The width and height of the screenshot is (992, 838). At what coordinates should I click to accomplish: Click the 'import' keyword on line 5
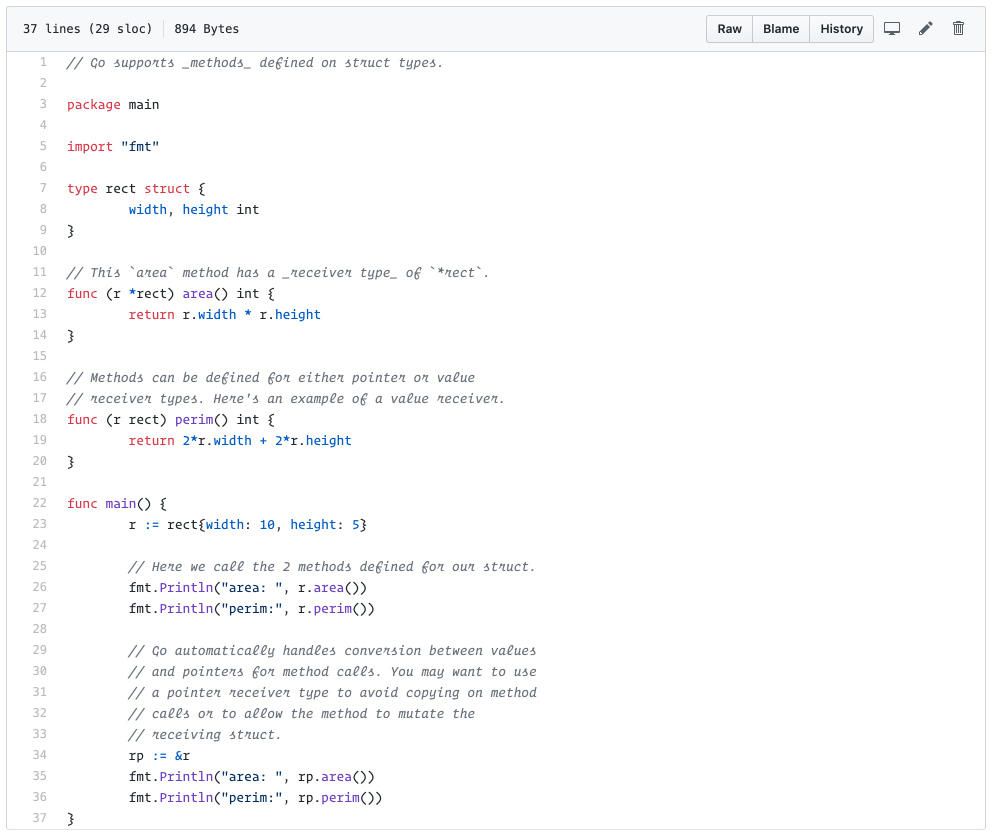pyautogui.click(x=90, y=146)
